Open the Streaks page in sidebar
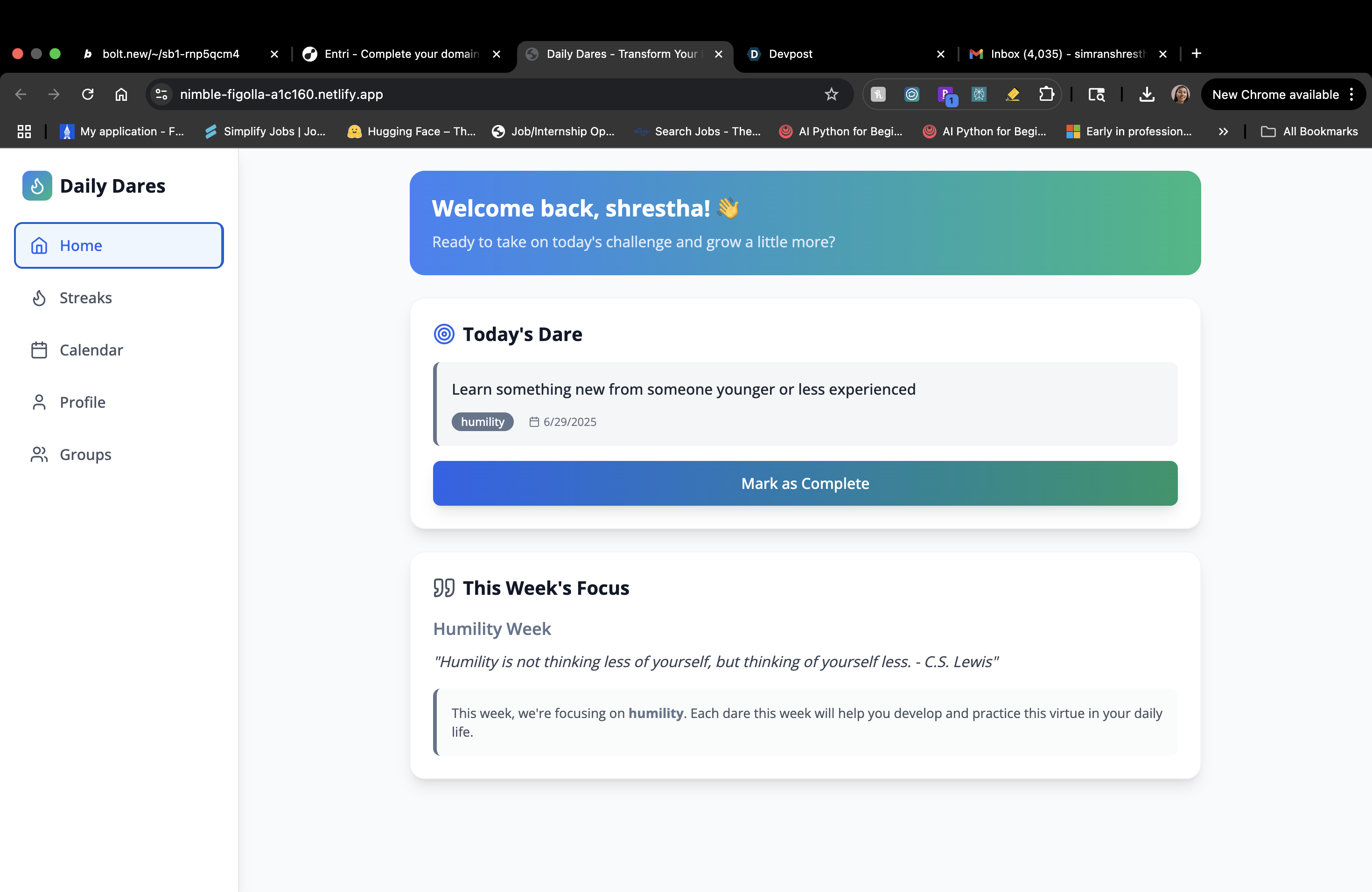This screenshot has width=1372, height=892. (85, 297)
